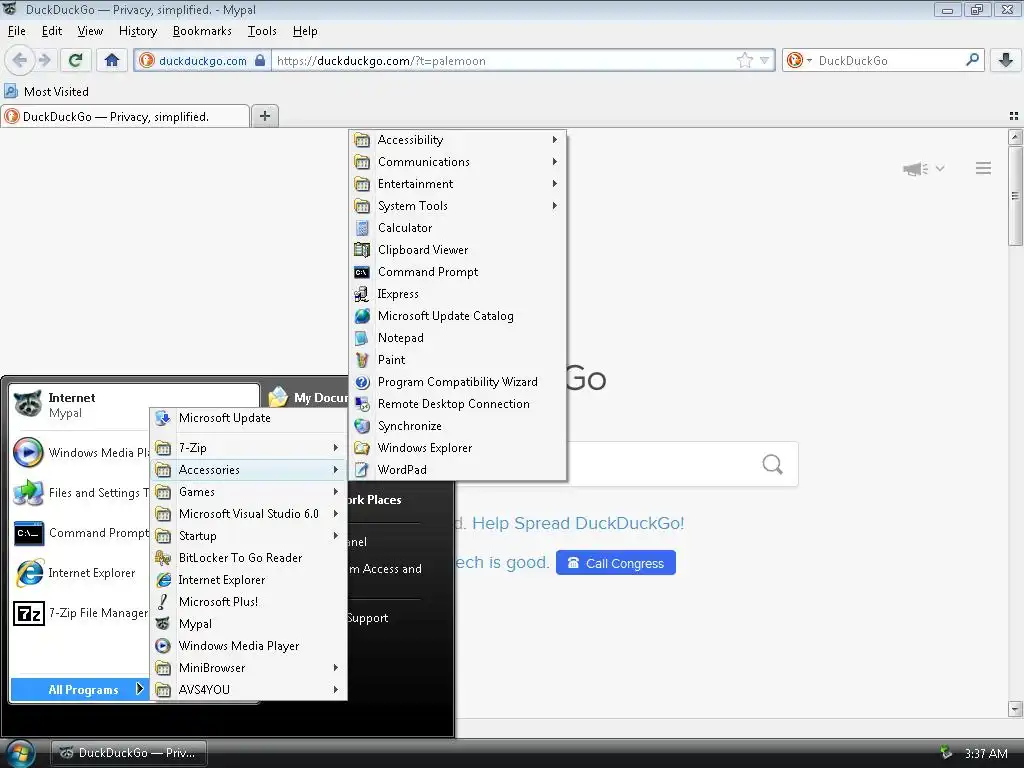Launch pinned Internet Explorer in Start menu
Viewport: 1024px width, 768px height.
(80, 573)
